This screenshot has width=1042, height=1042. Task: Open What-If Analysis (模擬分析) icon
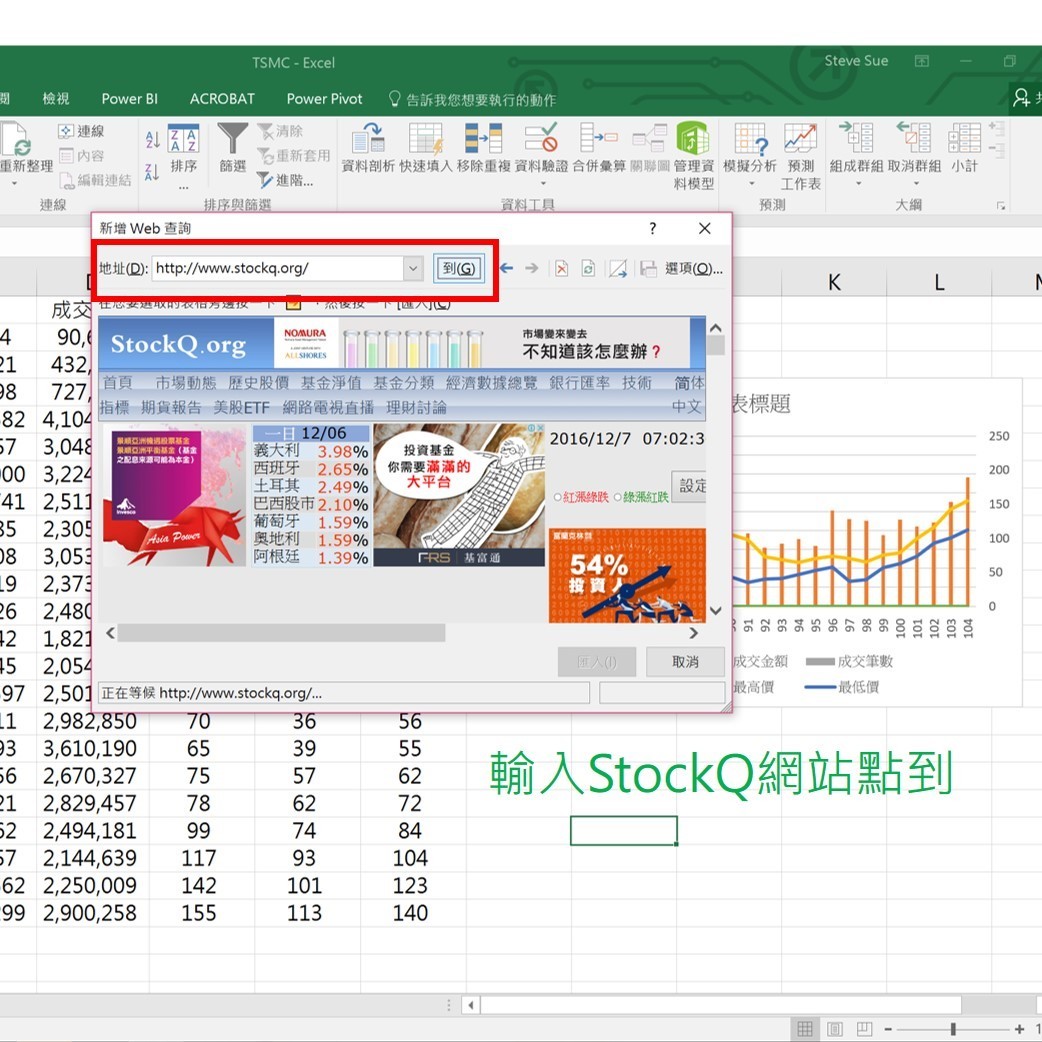750,138
